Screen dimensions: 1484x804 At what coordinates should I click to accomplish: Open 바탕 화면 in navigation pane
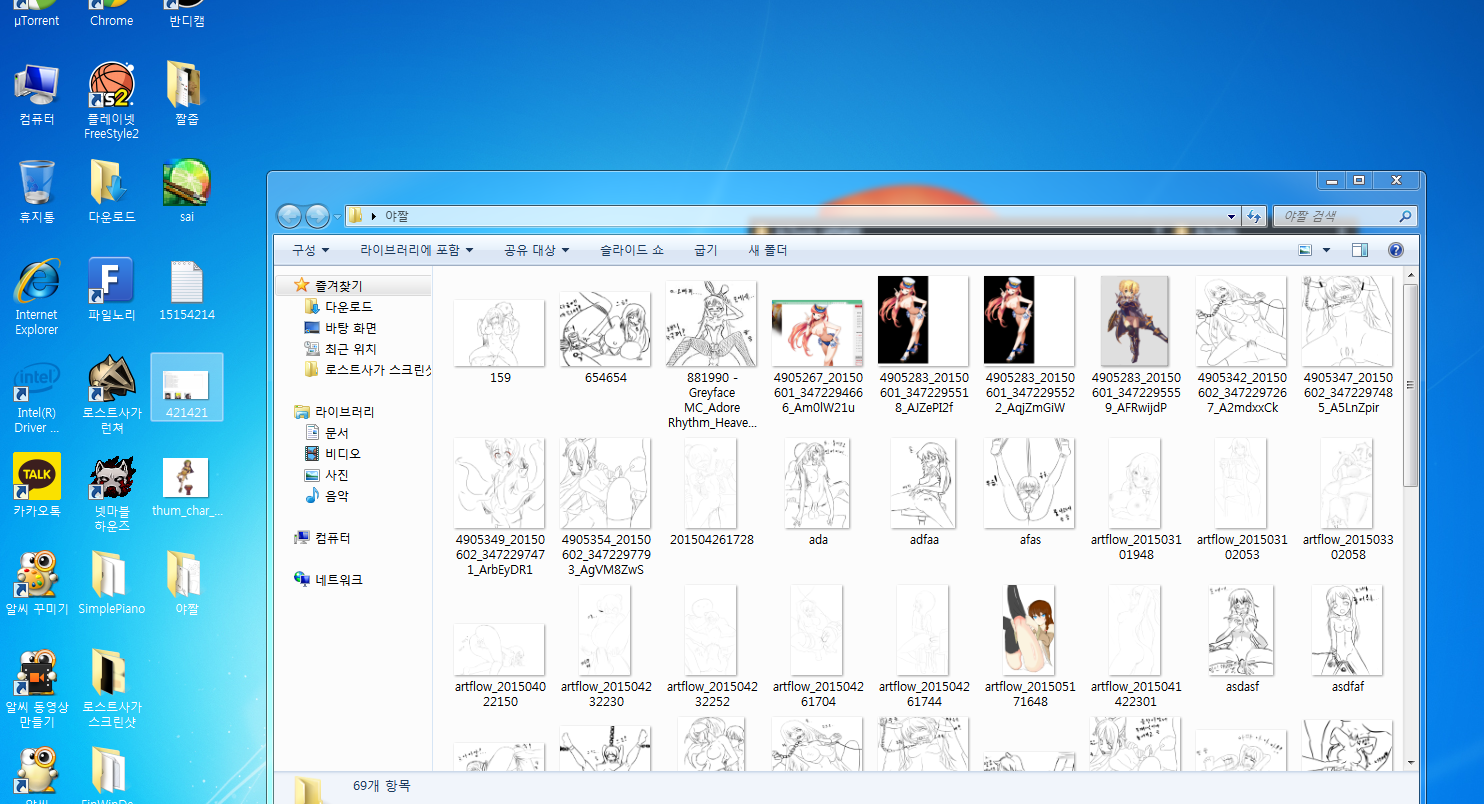tap(351, 327)
